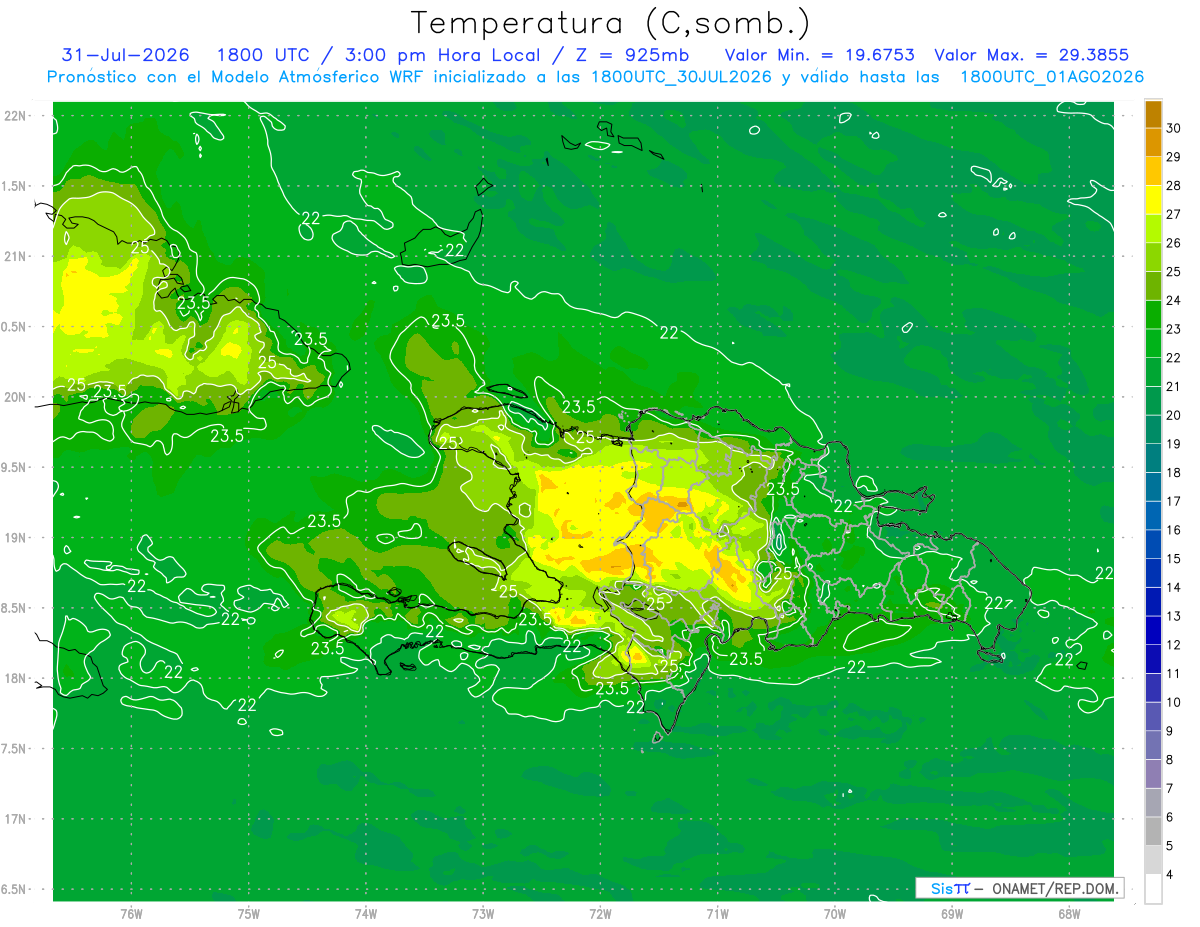Click the legend value 30
This screenshot has width=1200, height=927.
[x=1174, y=128]
